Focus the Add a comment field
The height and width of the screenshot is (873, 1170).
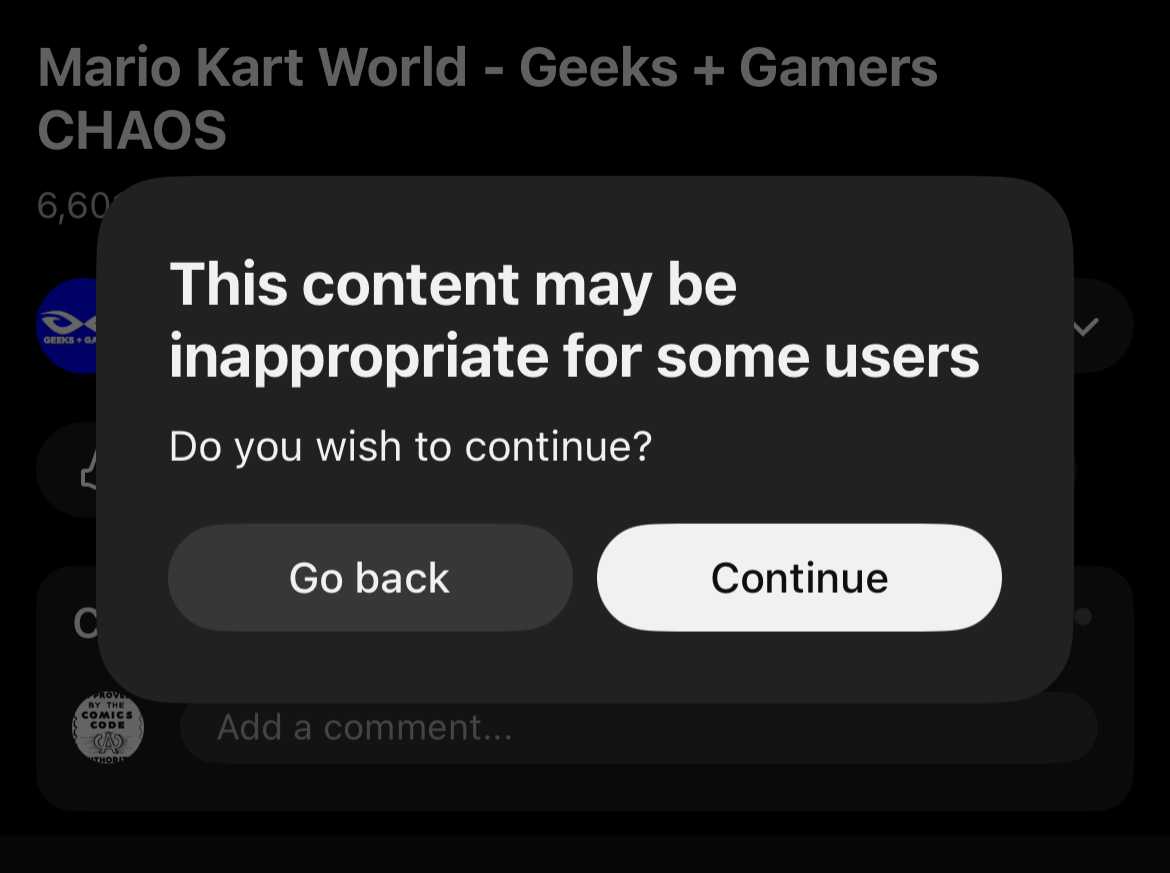pos(639,728)
